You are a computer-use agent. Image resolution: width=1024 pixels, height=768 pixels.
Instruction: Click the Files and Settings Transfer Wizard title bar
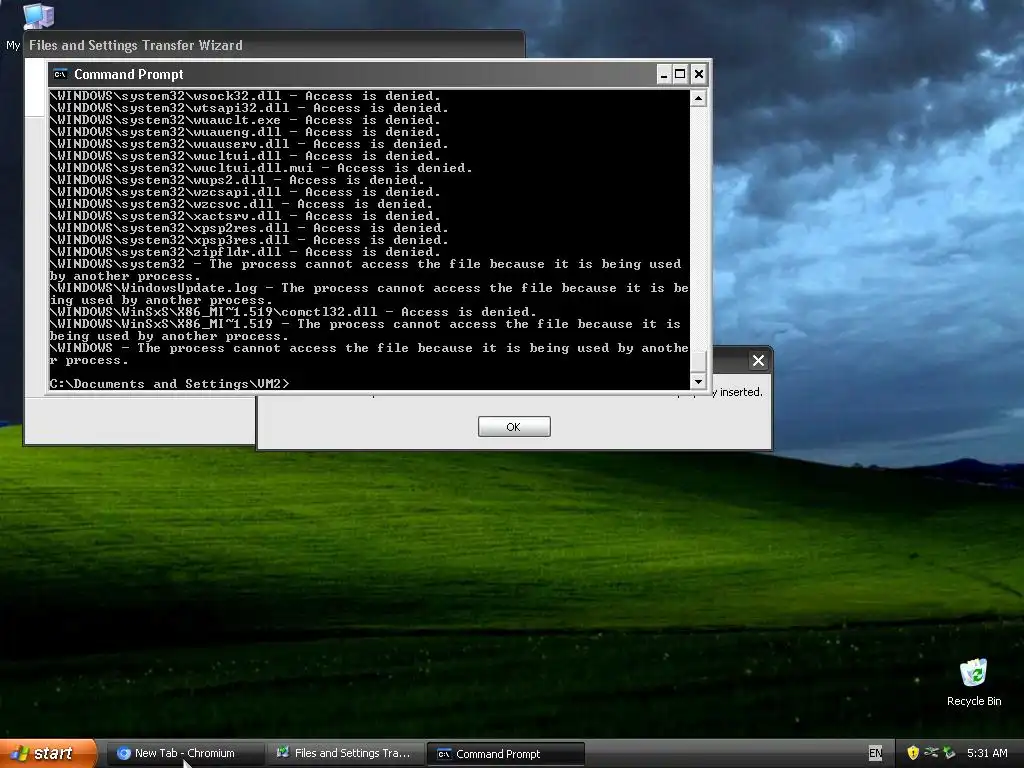[x=274, y=45]
